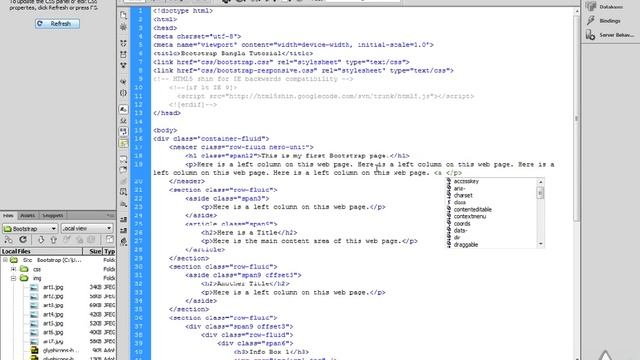Toggle Word Wrap icon in coding toolbar
Image resolution: width=640 pixels, height=360 pixels.
click(x=123, y=131)
